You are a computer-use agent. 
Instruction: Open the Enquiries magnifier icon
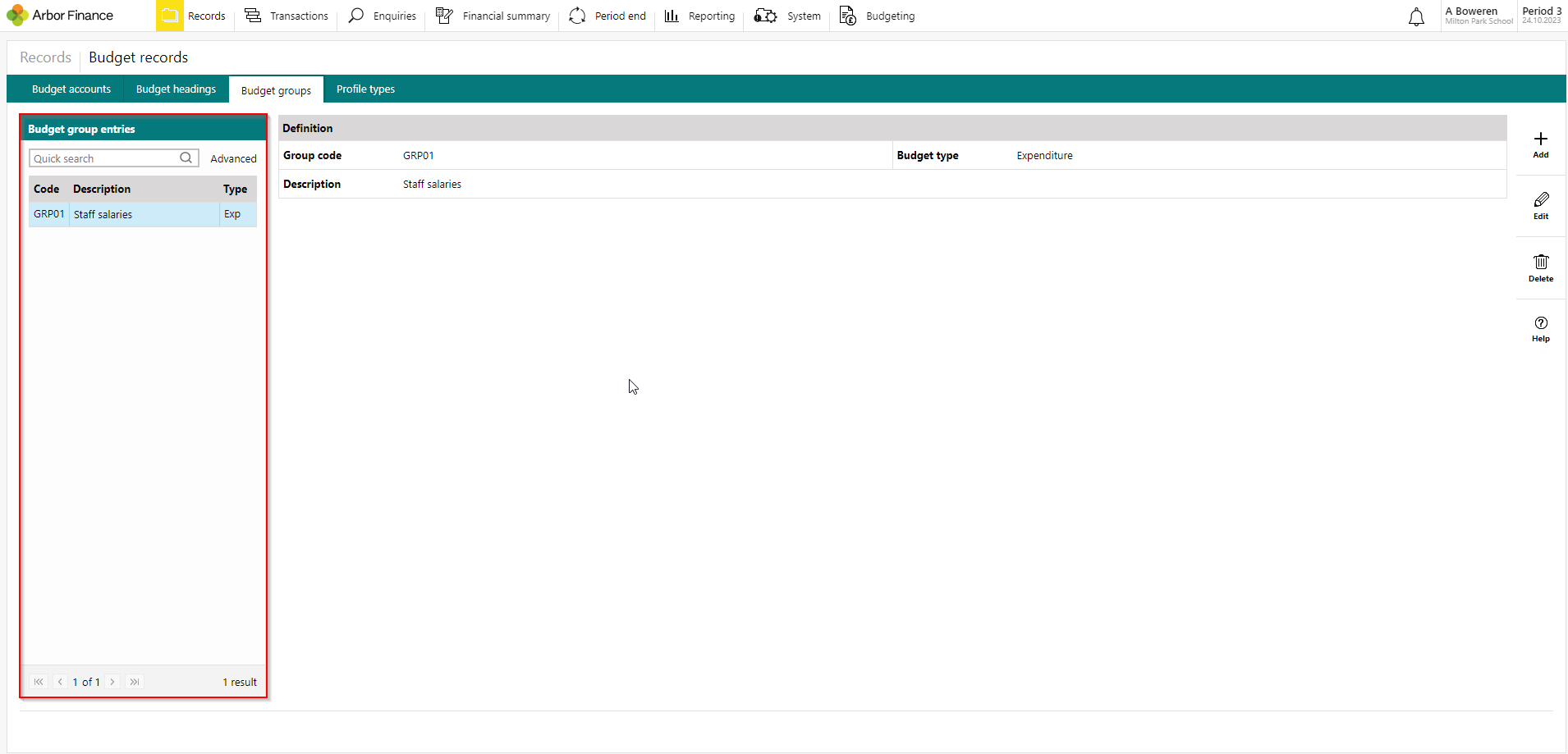click(x=356, y=16)
